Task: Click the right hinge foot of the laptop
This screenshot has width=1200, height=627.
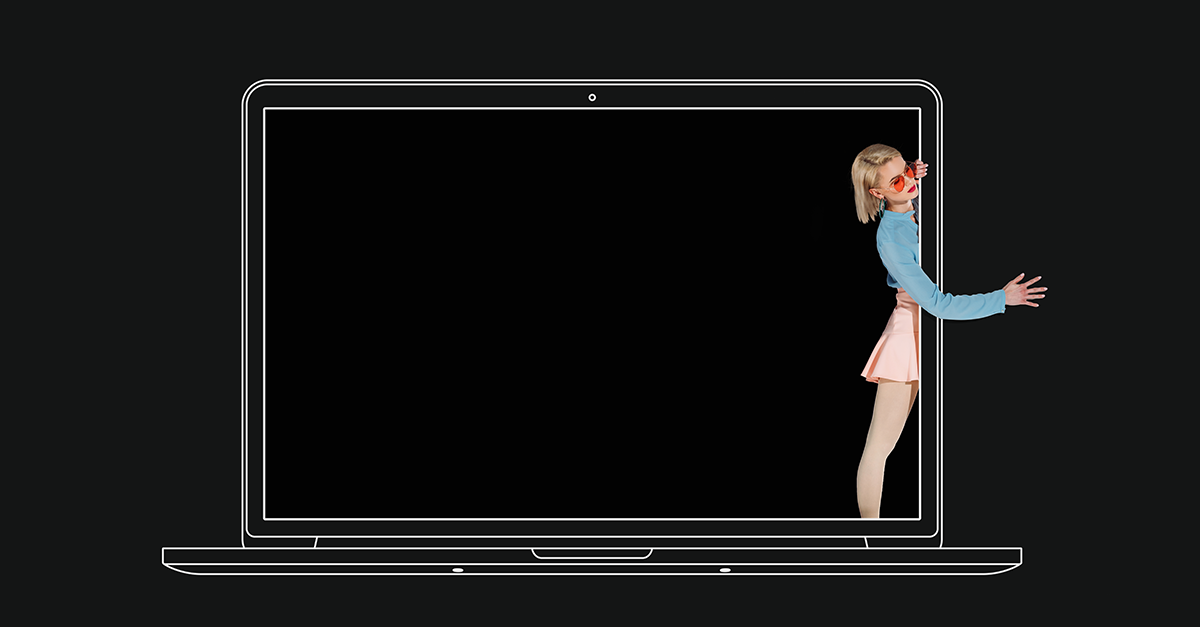Action: 866,543
